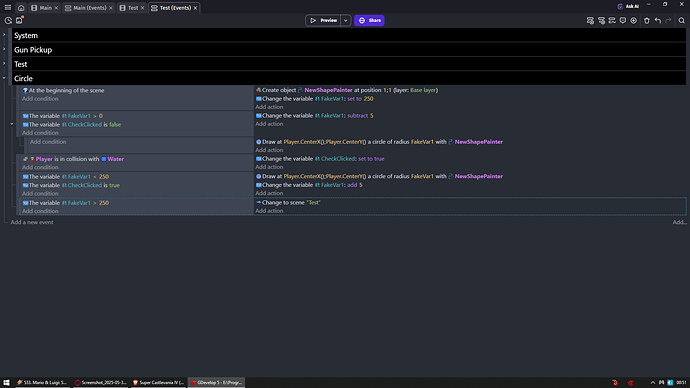The height and width of the screenshot is (388, 690).
Task: Start the game Preview
Action: (323, 20)
